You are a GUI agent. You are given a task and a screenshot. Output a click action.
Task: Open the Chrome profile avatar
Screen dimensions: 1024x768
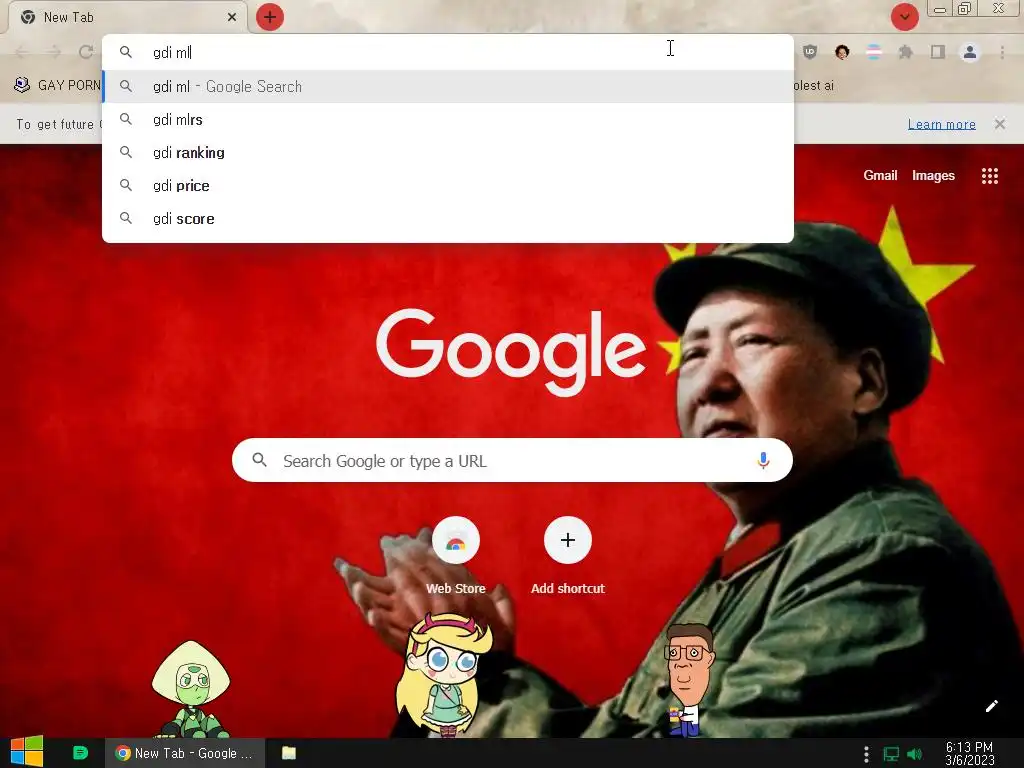[x=970, y=52]
